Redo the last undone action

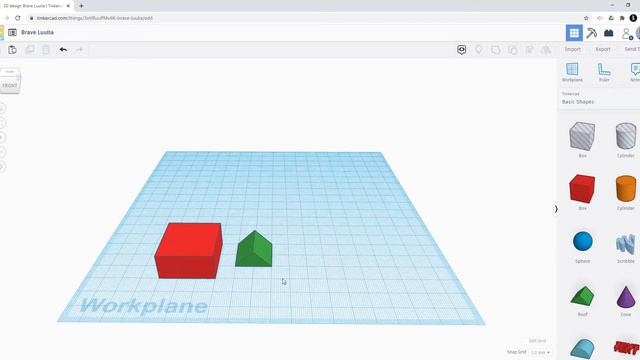click(x=80, y=49)
